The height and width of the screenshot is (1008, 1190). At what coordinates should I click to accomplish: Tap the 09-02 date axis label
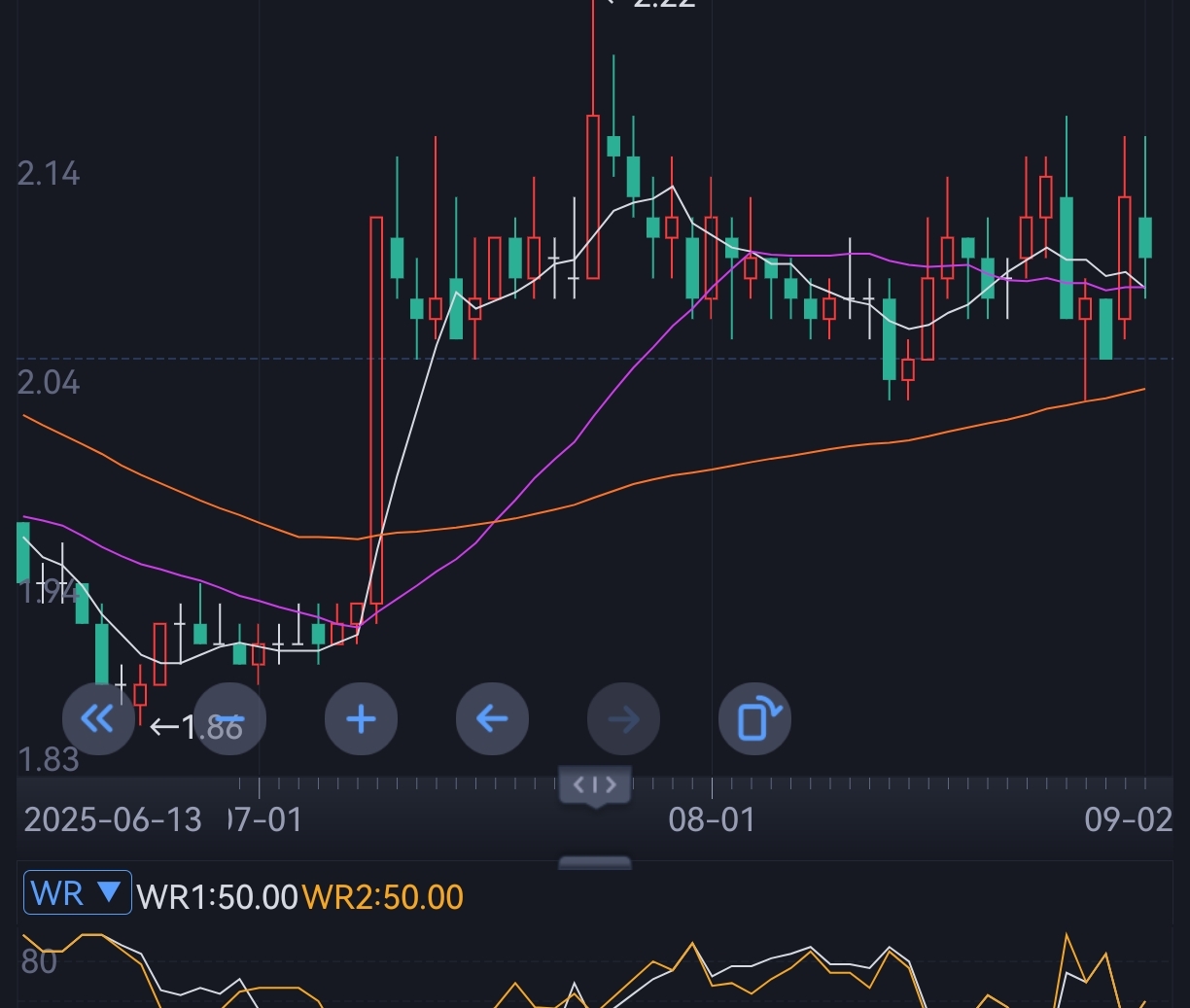(1129, 819)
